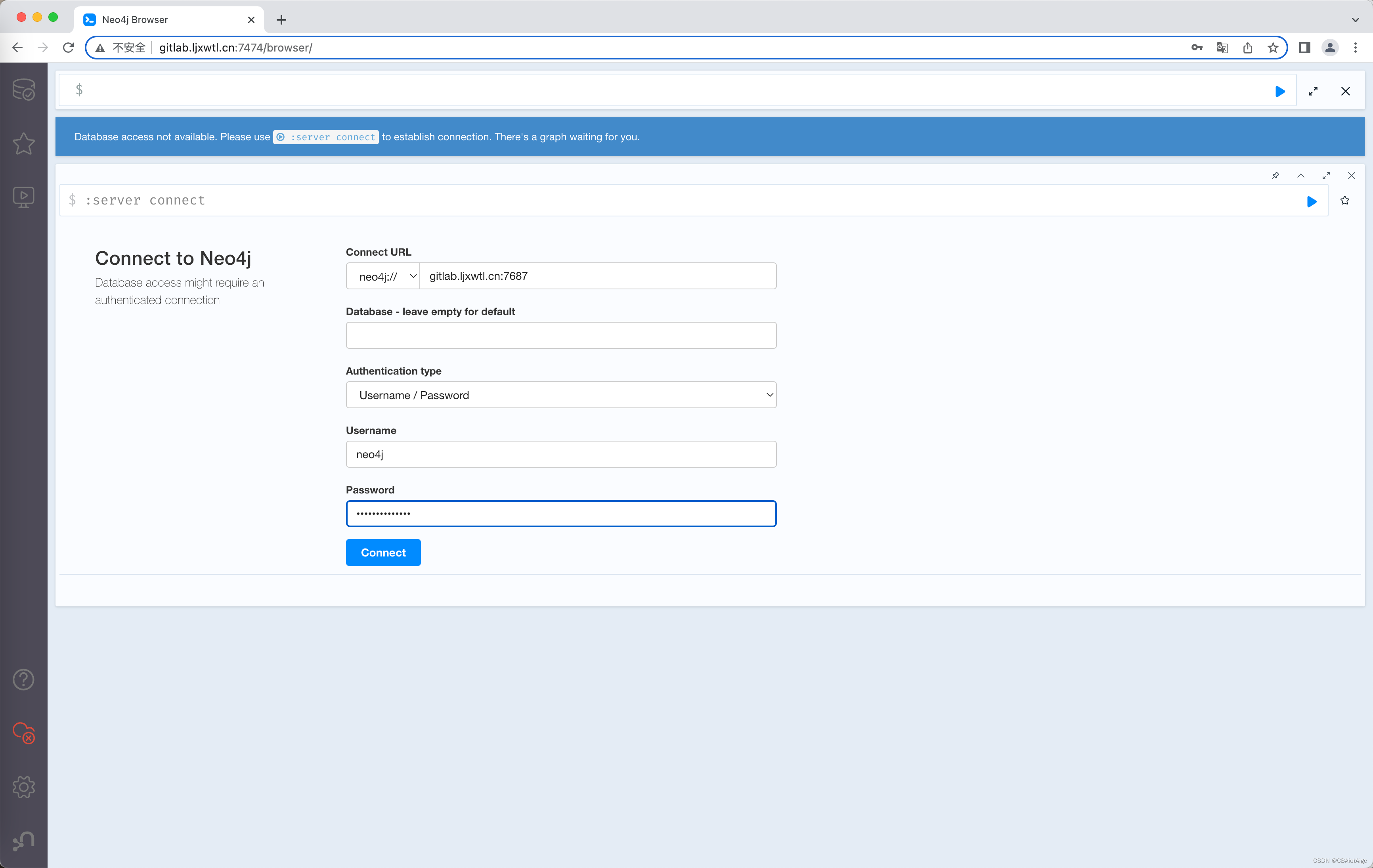Open the tab search chevron
The height and width of the screenshot is (868, 1373).
click(x=1355, y=19)
